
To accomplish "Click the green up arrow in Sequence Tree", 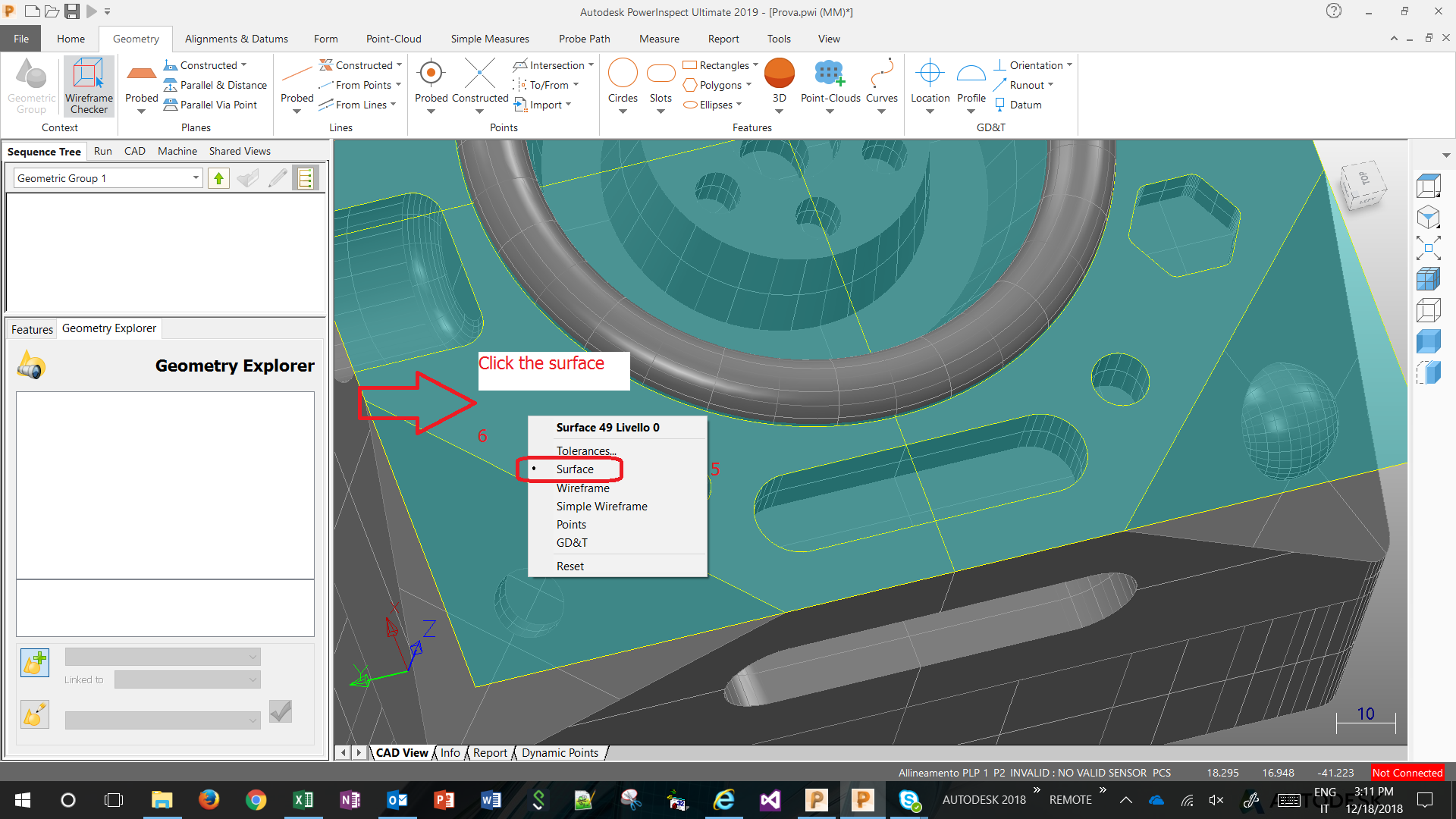I will (x=218, y=177).
